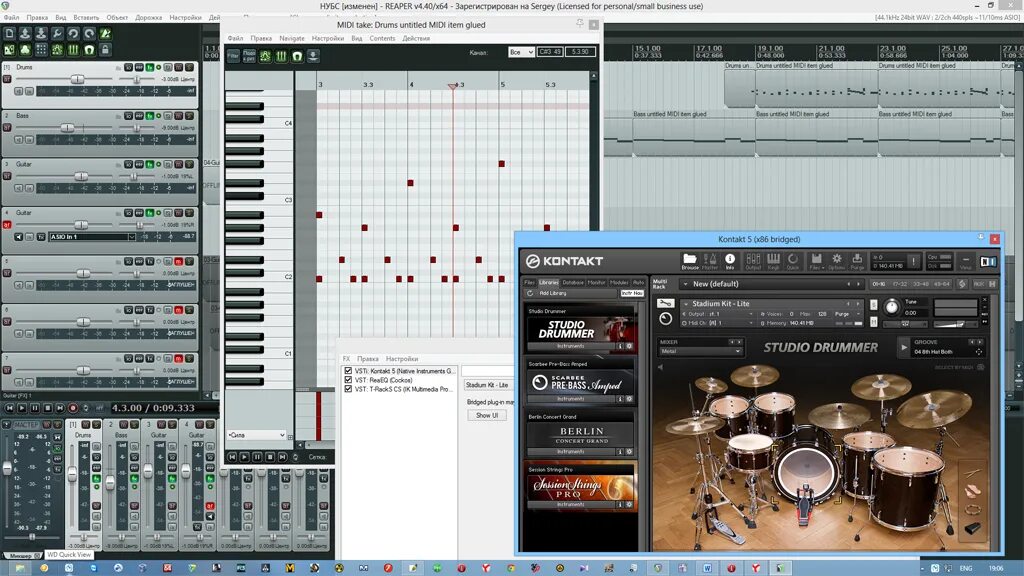The height and width of the screenshot is (576, 1024).
Task: Click the Browse folder icon in Kontakt
Action: point(690,261)
